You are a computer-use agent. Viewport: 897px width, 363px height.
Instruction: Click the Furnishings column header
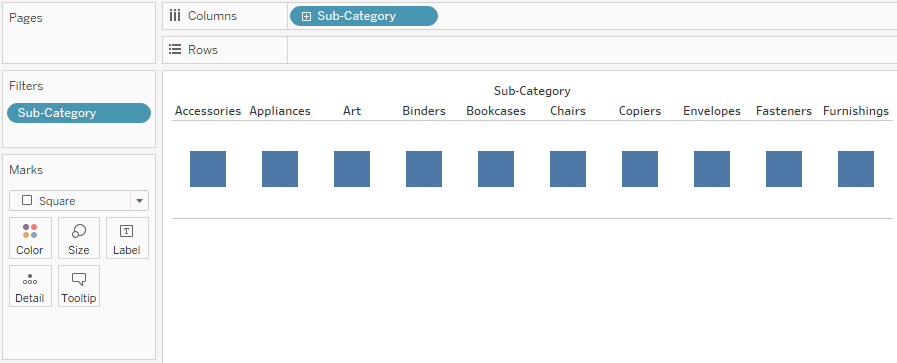coord(856,111)
